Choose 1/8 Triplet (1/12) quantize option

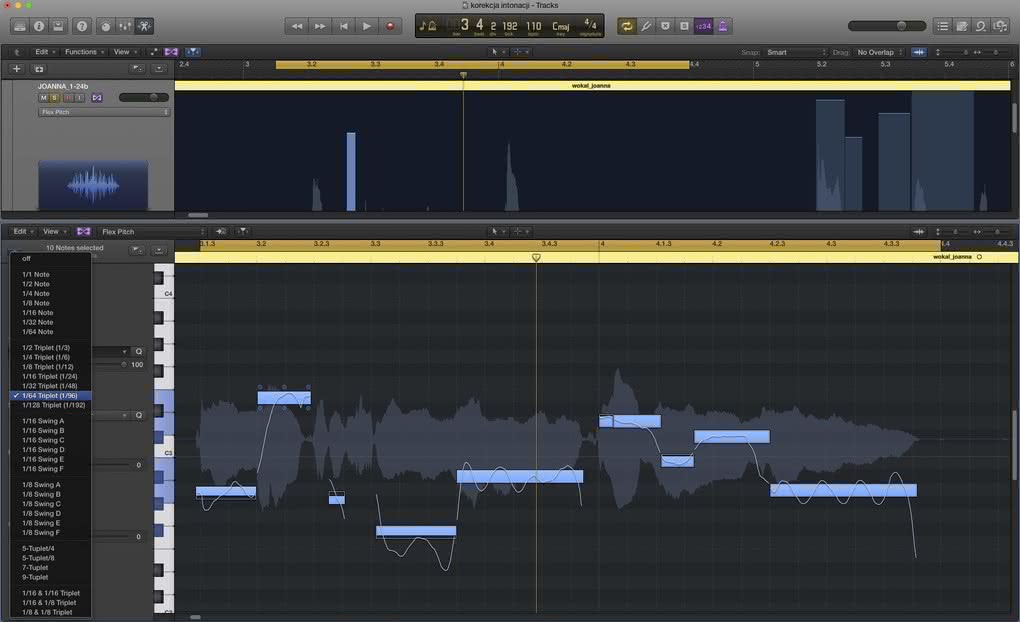(x=51, y=367)
